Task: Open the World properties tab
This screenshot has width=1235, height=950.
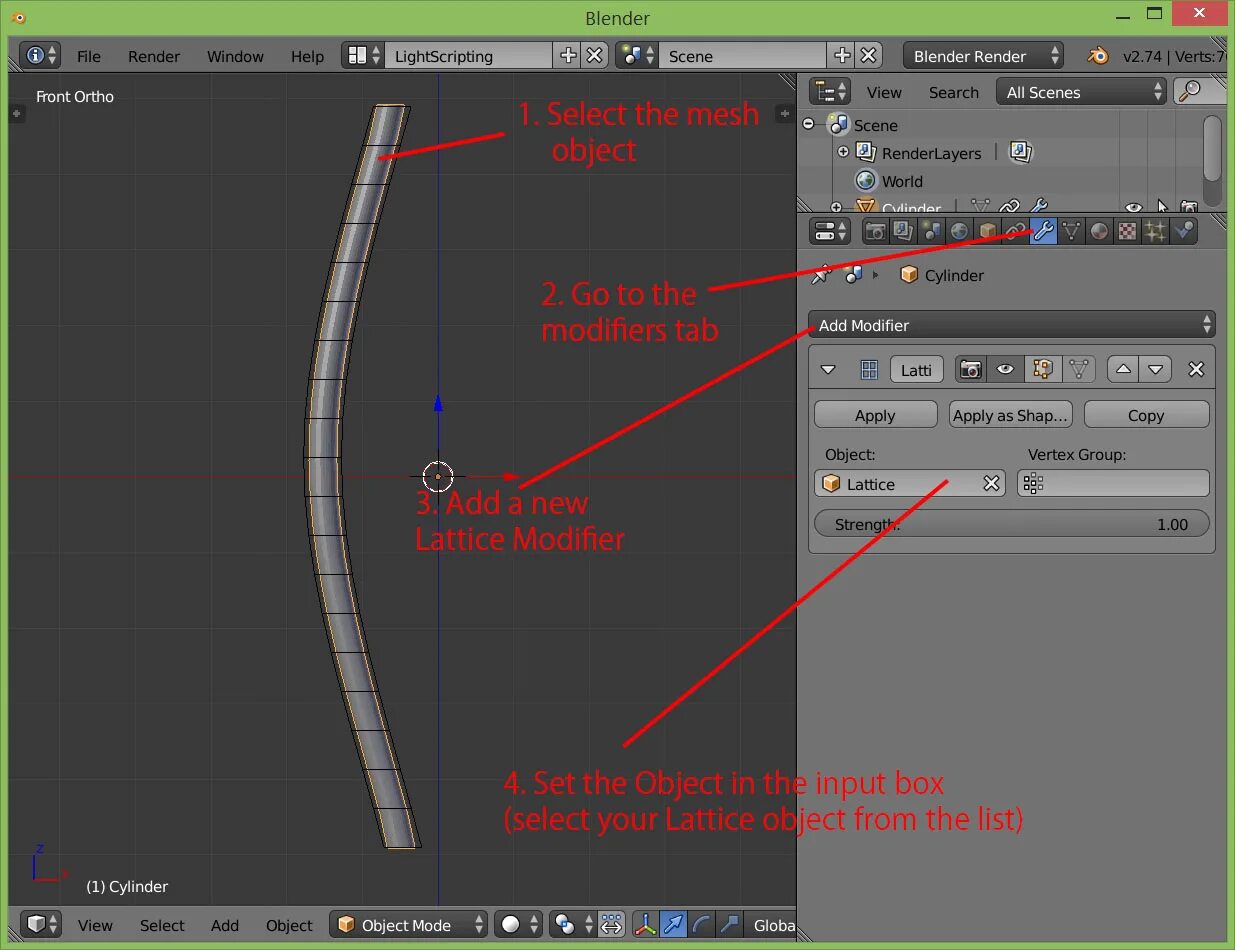Action: pyautogui.click(x=959, y=231)
